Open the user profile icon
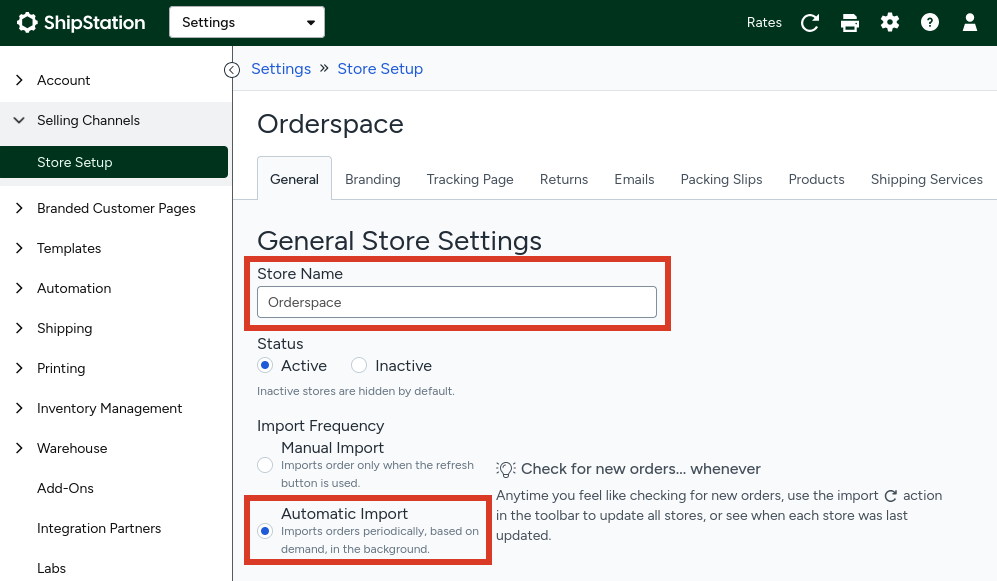Image resolution: width=997 pixels, height=581 pixels. (970, 23)
